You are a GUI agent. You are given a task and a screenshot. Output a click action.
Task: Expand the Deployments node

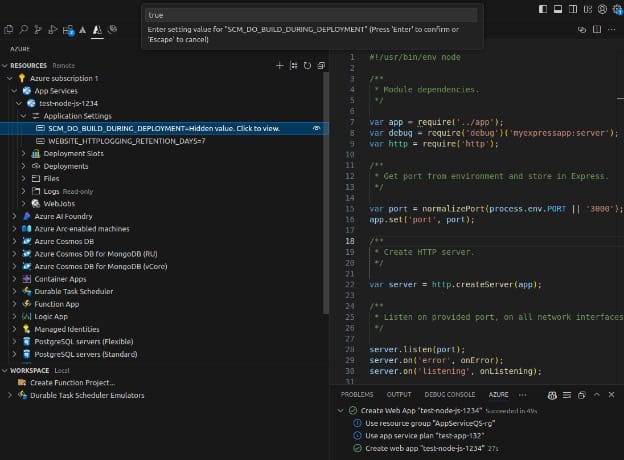23,166
